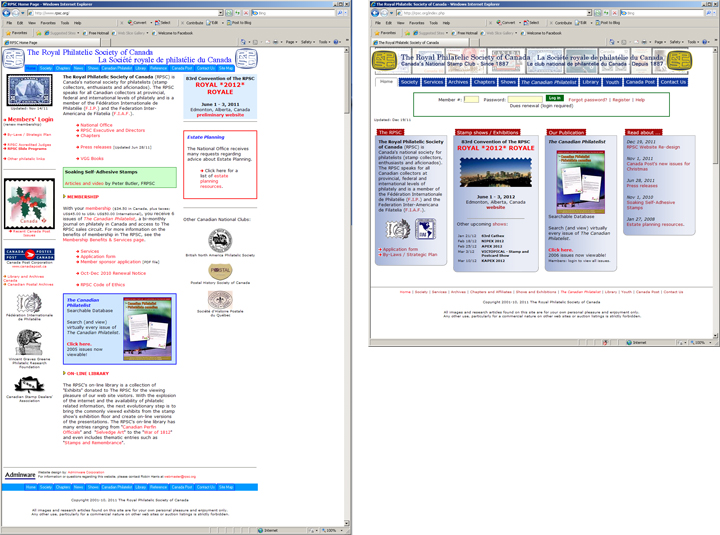Expand Page menu in left window command bar
Screen dimensions: 720x535
pos(292,42)
